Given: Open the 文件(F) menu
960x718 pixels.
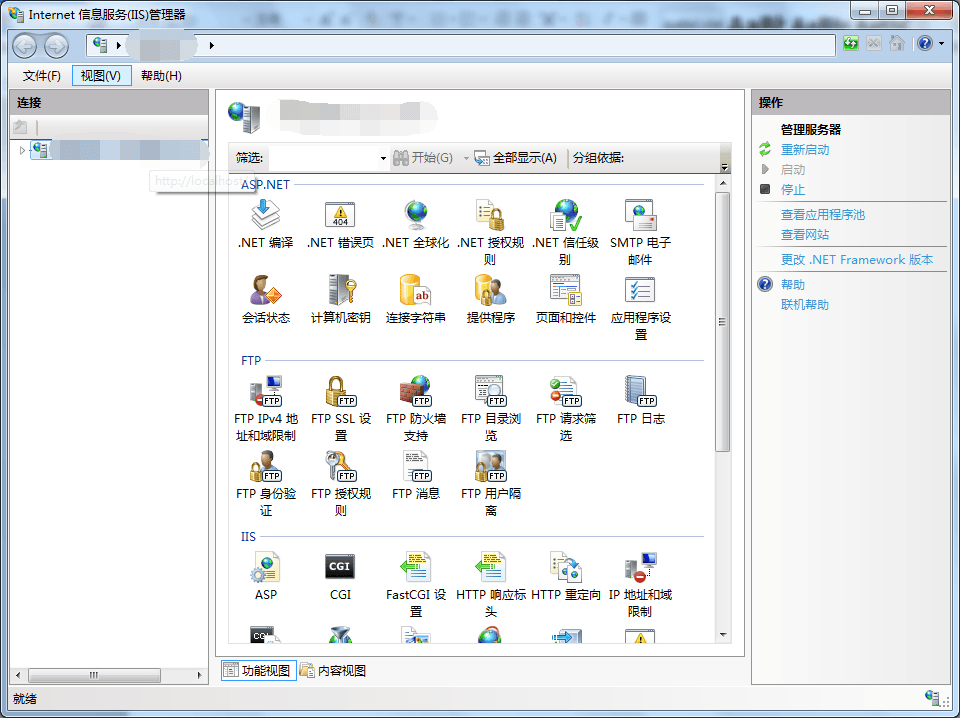Looking at the screenshot, I should click(x=42, y=76).
